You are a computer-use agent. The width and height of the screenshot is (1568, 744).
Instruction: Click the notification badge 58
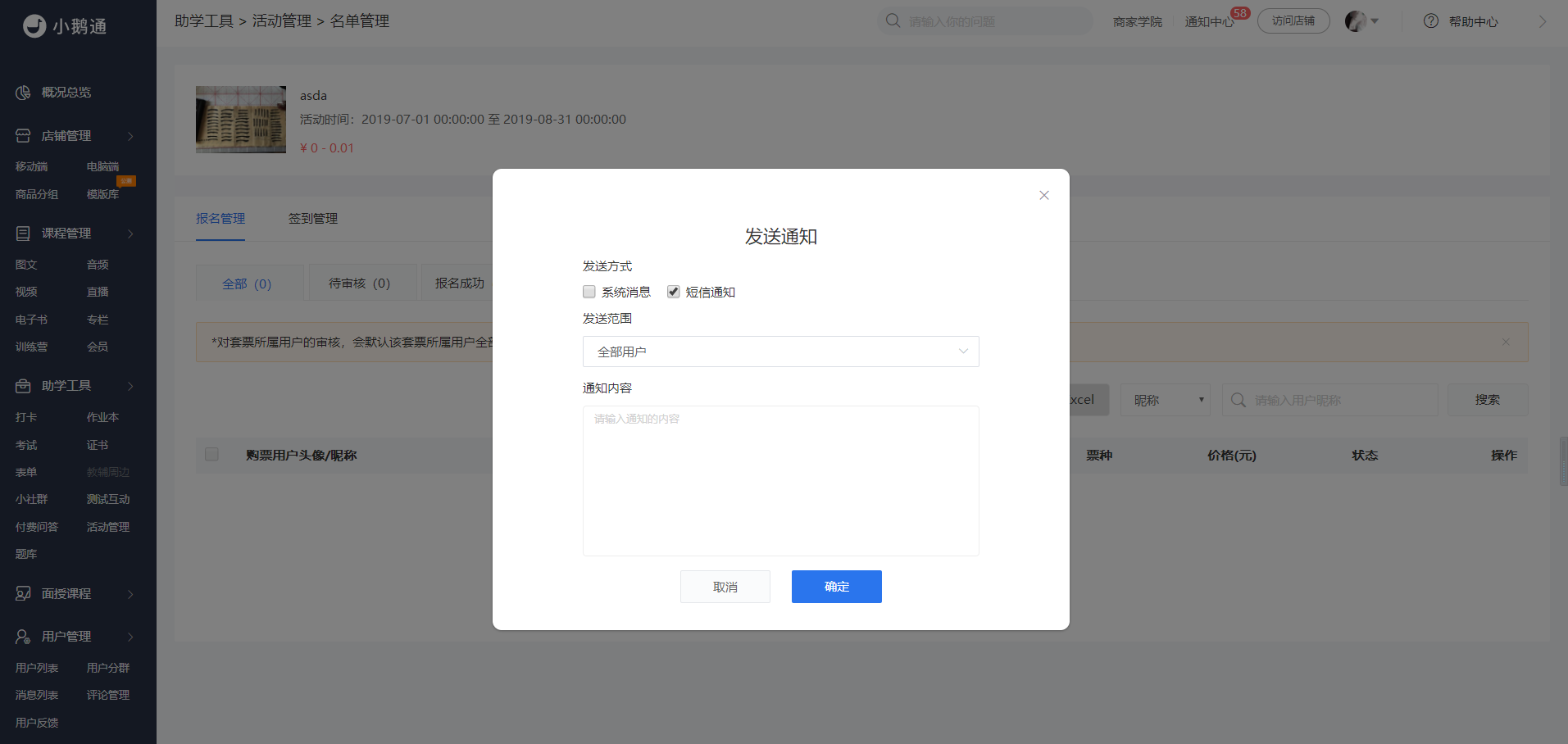coord(1240,13)
